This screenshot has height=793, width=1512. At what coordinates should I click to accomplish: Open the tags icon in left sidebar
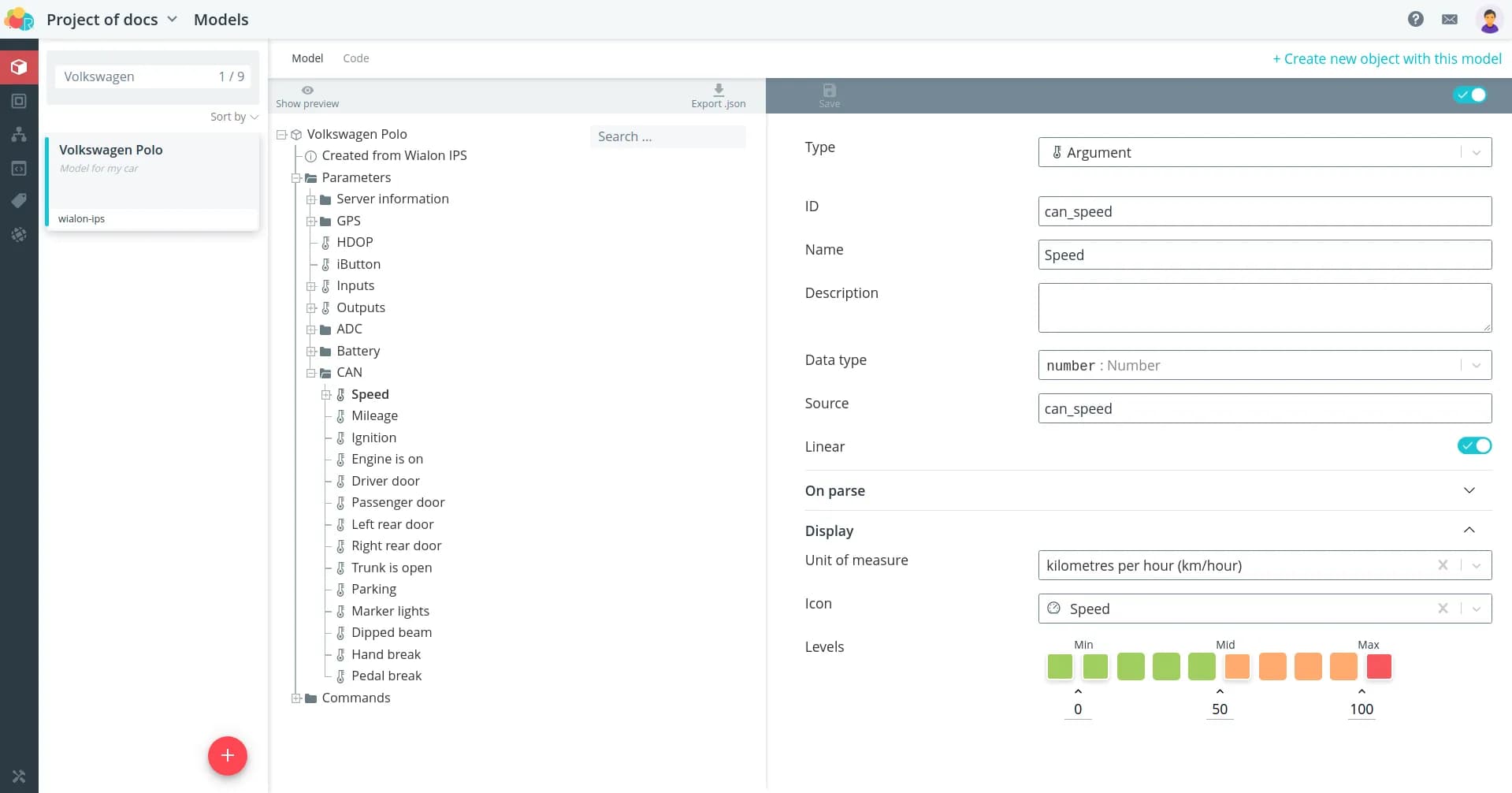[x=19, y=201]
